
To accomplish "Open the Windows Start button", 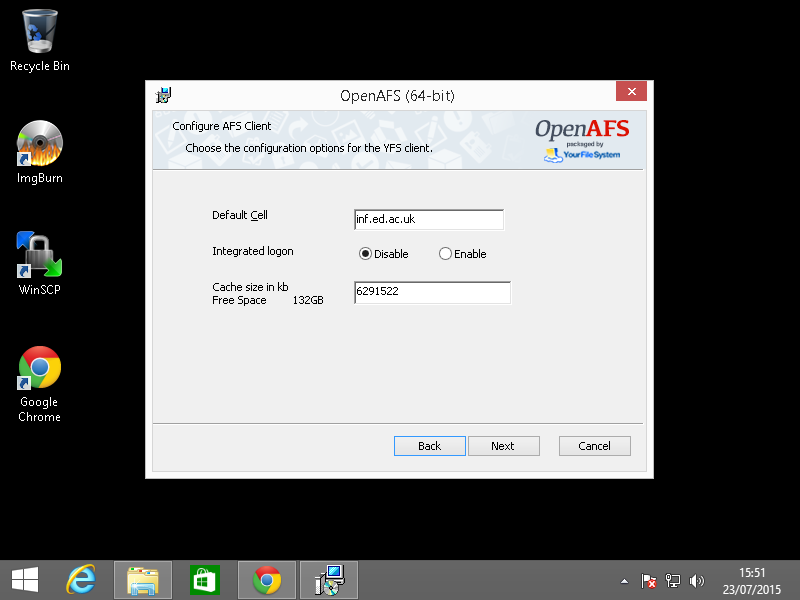I will (x=24, y=581).
